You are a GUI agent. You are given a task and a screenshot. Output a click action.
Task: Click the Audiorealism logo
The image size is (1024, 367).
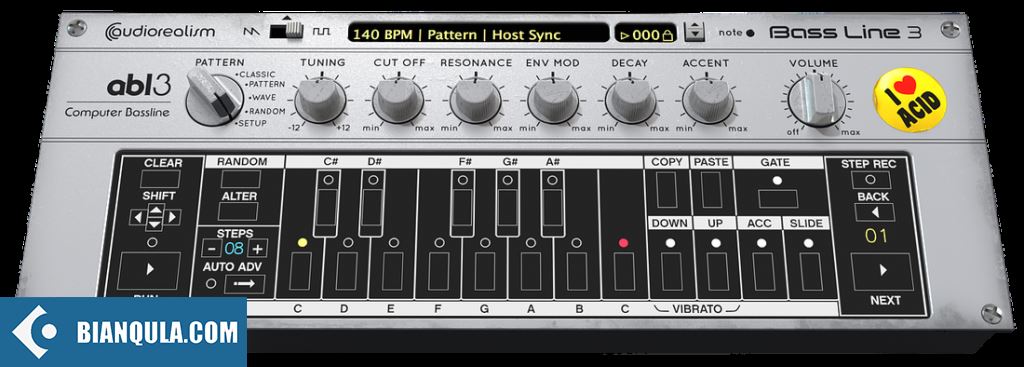pos(159,31)
